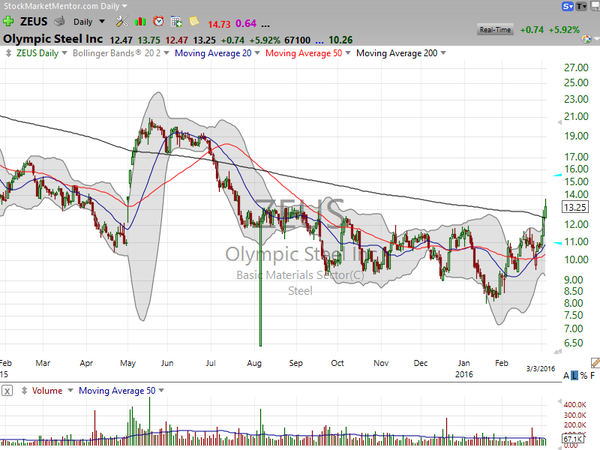Click the 27.00 price axis label
The image size is (600, 450).
[x=576, y=68]
